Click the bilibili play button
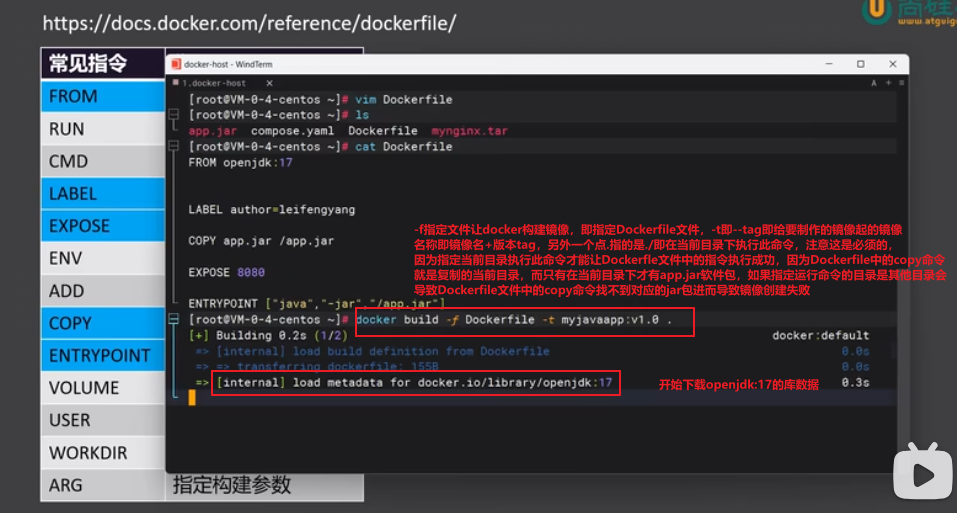Screen dimensions: 957x513 click(922, 474)
